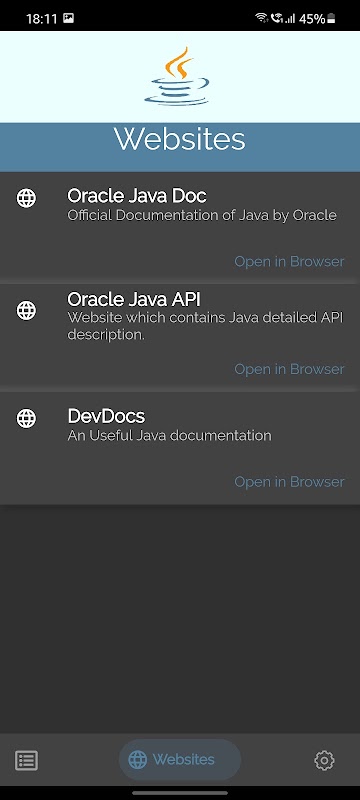Tap the clock showing 18:11

(41, 19)
